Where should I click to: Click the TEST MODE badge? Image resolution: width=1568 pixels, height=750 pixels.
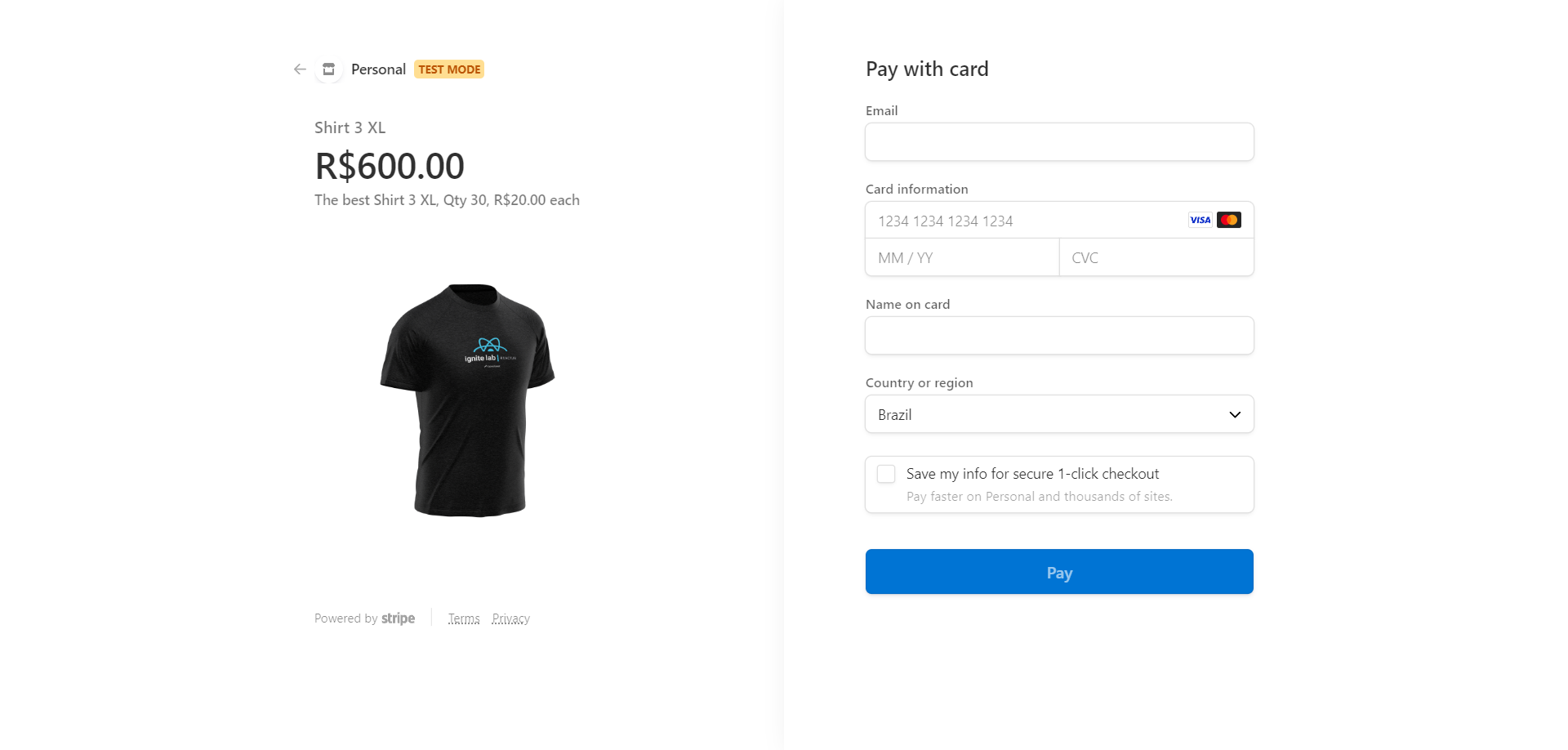point(449,69)
